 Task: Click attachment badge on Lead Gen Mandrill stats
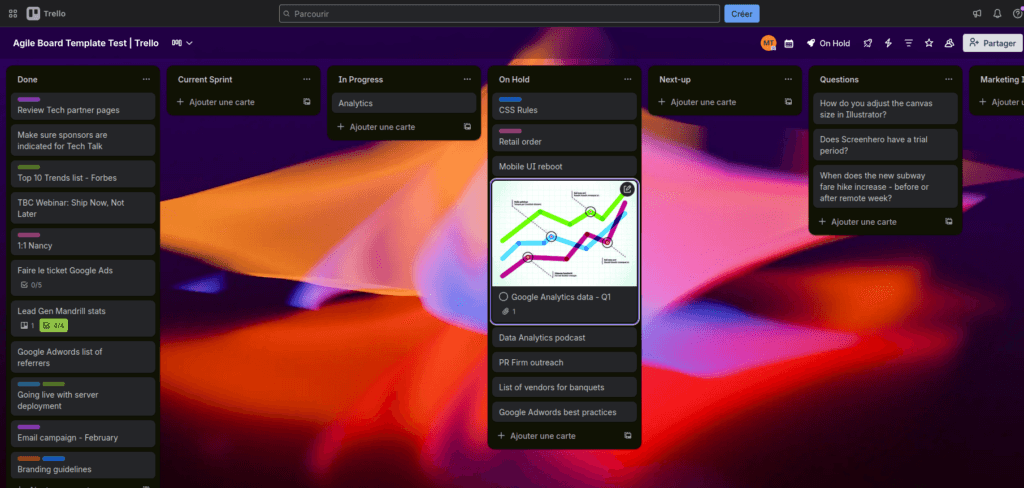click(x=27, y=325)
